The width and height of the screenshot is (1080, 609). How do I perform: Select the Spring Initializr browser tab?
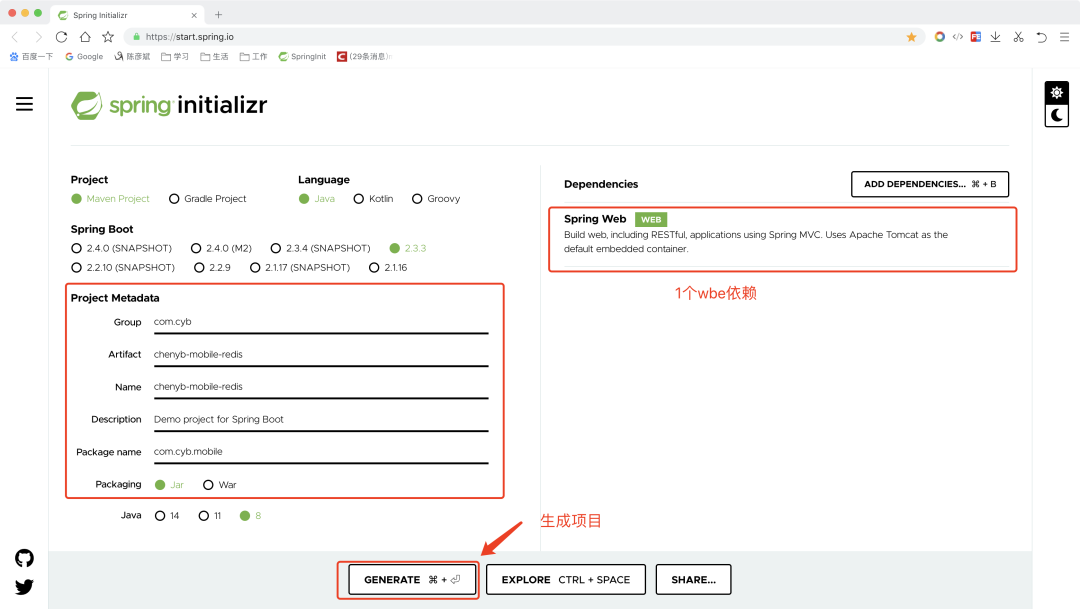[125, 15]
